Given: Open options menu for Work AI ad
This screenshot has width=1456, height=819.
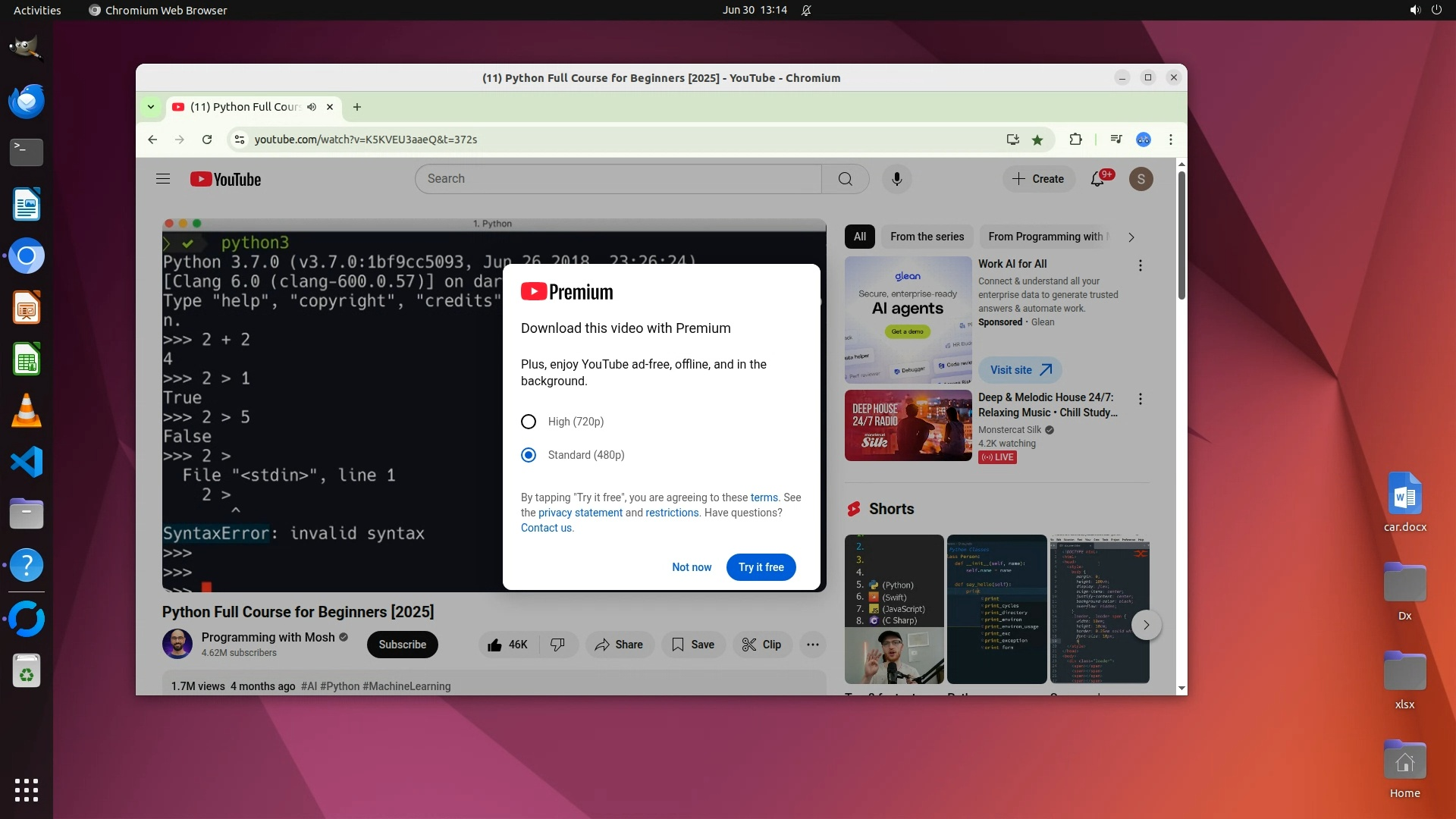Looking at the screenshot, I should (1140, 265).
